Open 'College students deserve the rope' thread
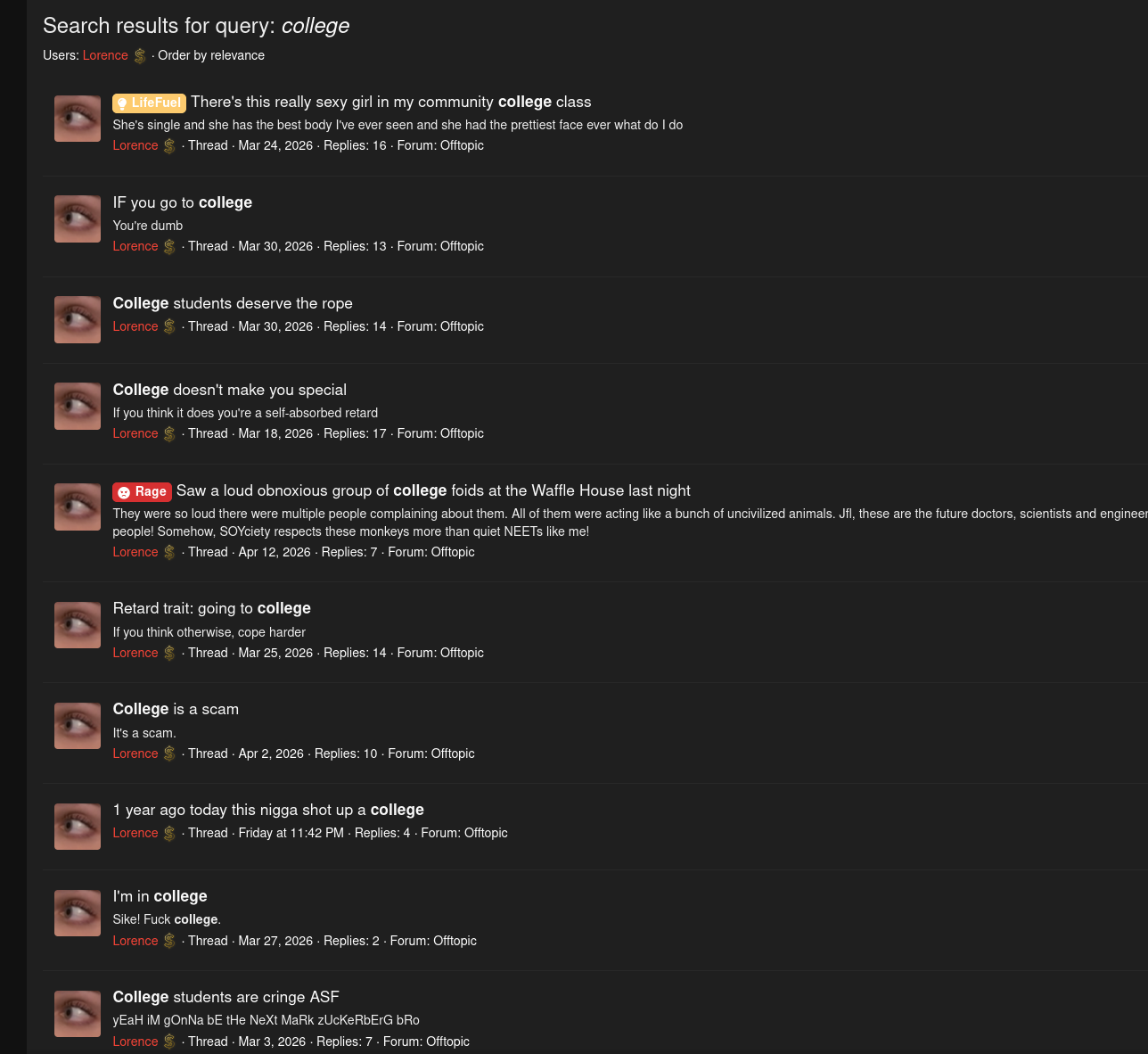Viewport: 1148px width, 1054px height. 233,303
